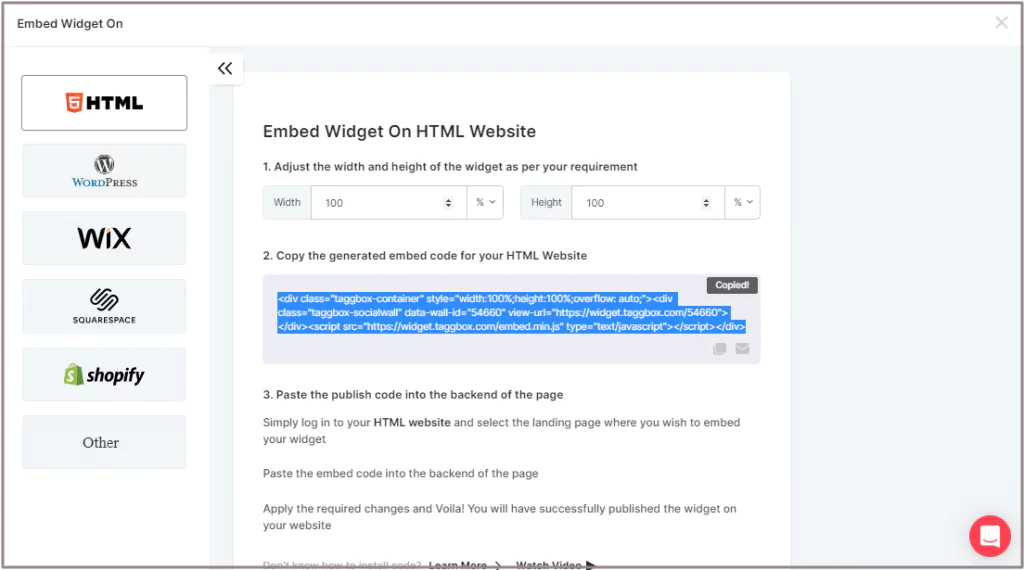Pick the Squarespace platform option
This screenshot has height=570, width=1024.
pyautogui.click(x=104, y=306)
